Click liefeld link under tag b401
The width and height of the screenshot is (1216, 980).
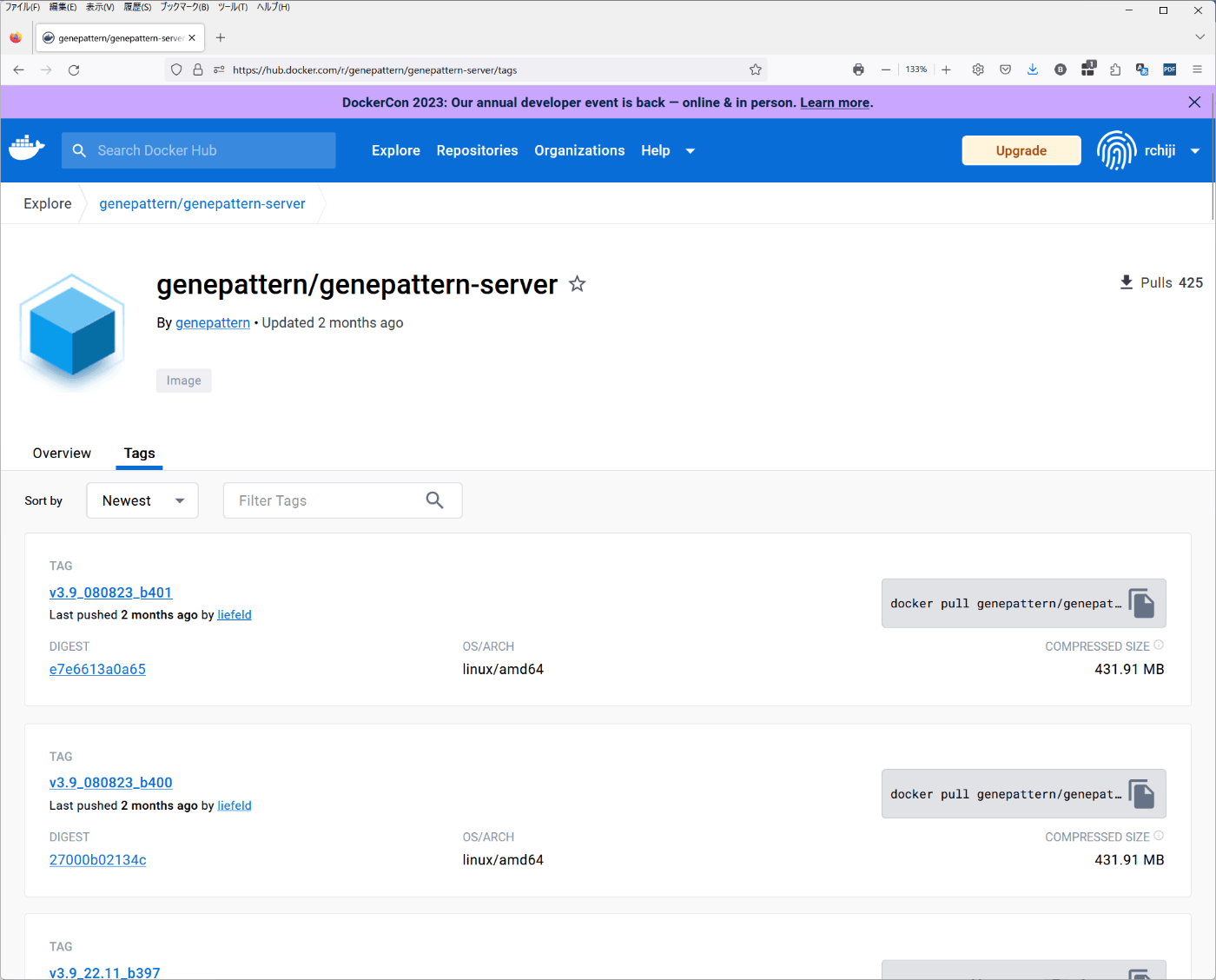pyautogui.click(x=235, y=615)
